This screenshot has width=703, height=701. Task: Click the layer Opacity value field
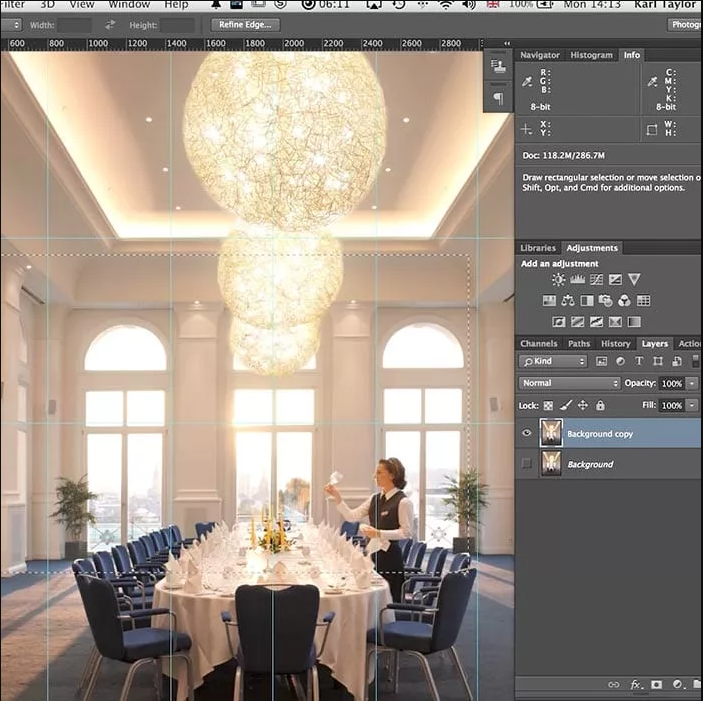[672, 383]
